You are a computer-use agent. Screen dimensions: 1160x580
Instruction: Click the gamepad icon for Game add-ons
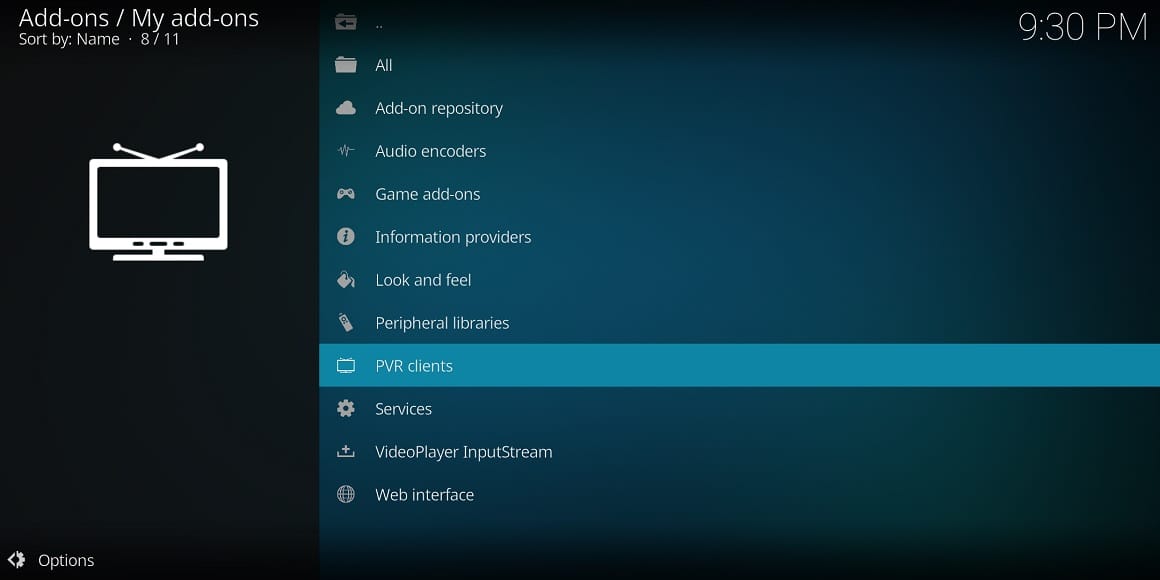346,194
